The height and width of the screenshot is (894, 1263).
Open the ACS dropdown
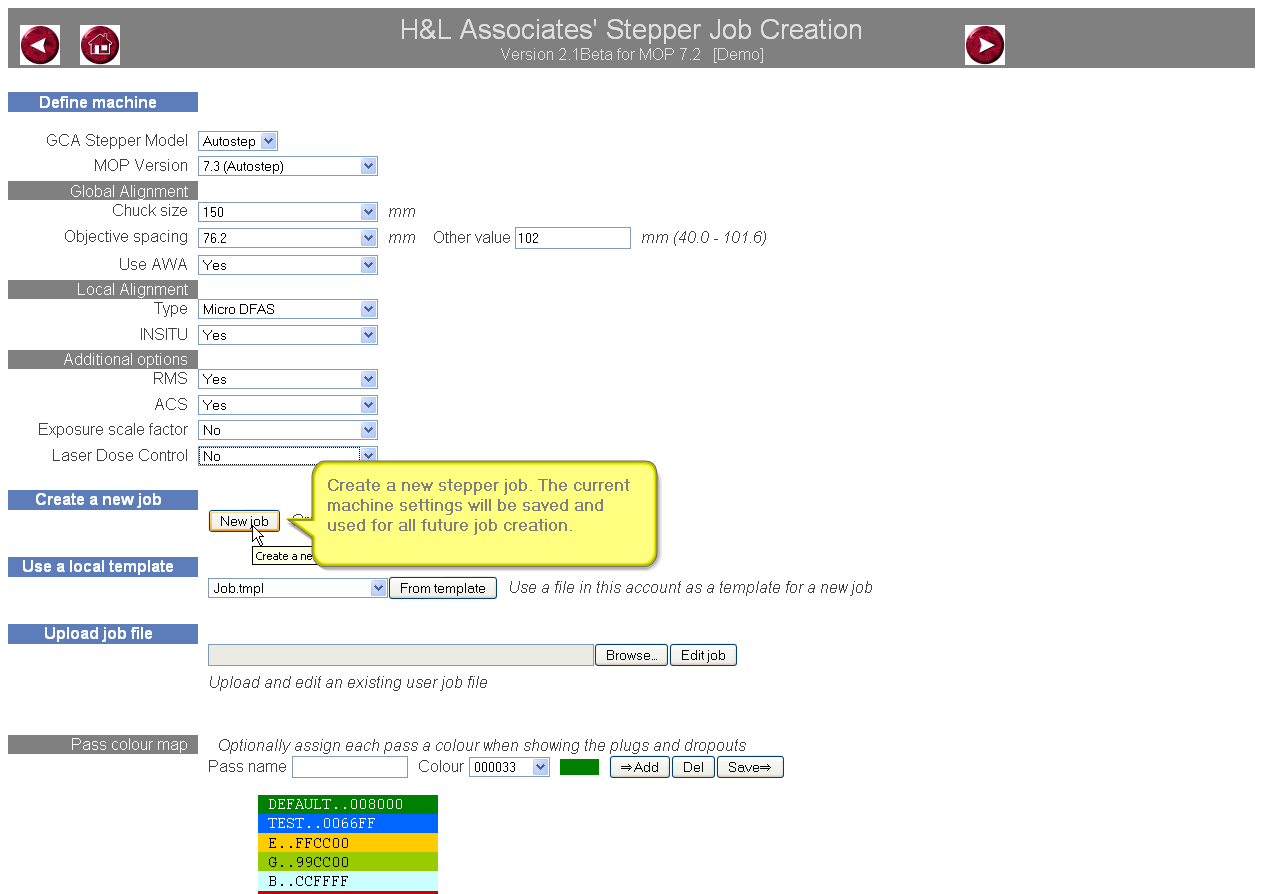[x=288, y=405]
